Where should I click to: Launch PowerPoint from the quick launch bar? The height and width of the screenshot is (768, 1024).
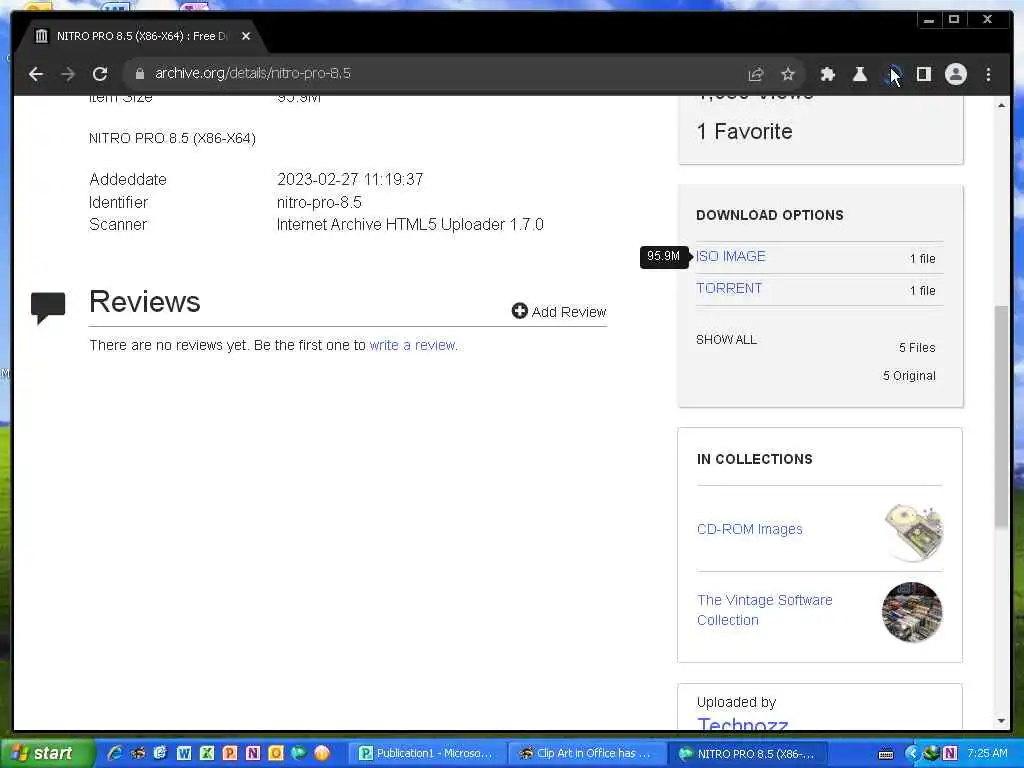click(x=230, y=753)
